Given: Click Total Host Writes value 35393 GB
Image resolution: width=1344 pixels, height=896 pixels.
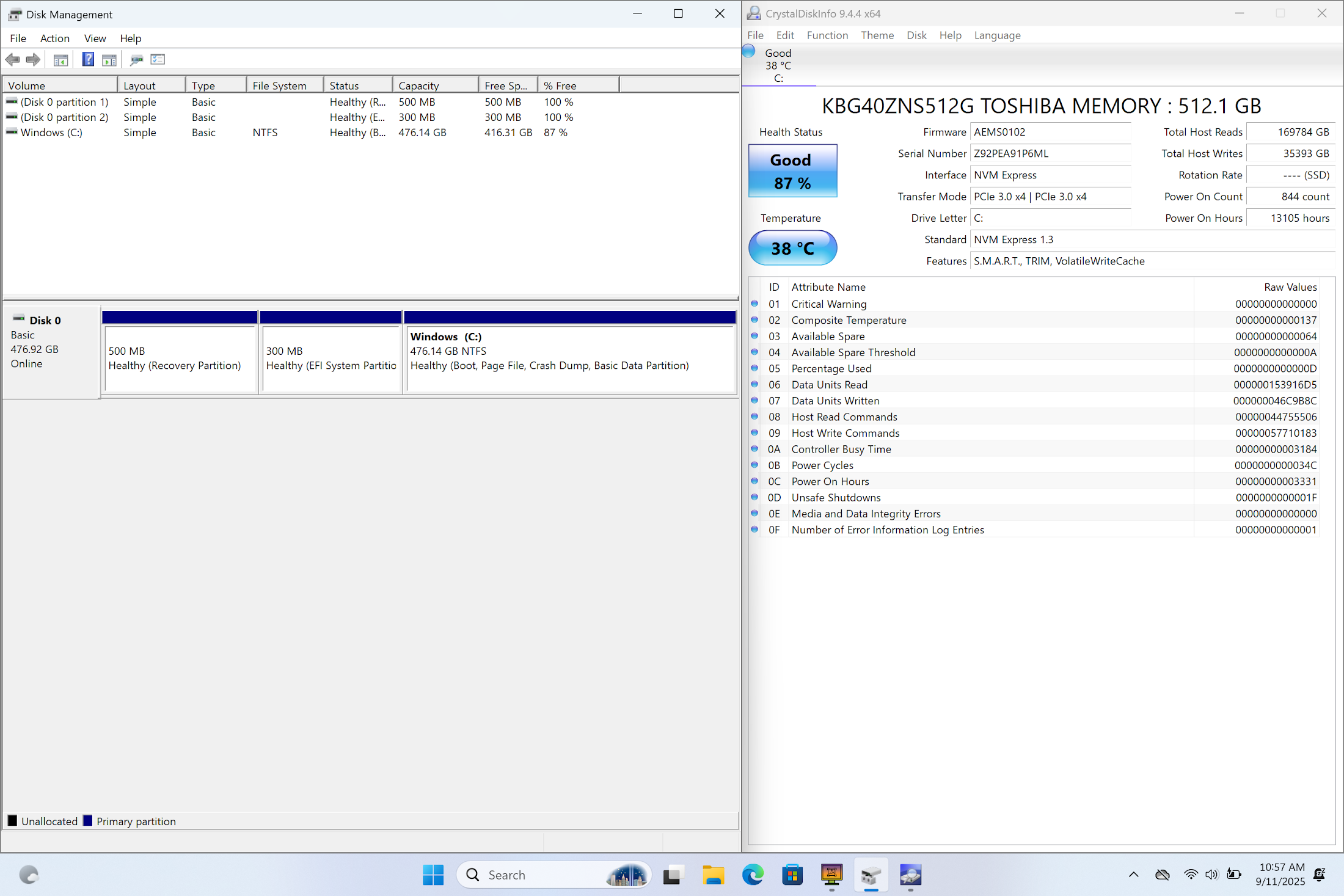Looking at the screenshot, I should (1290, 153).
